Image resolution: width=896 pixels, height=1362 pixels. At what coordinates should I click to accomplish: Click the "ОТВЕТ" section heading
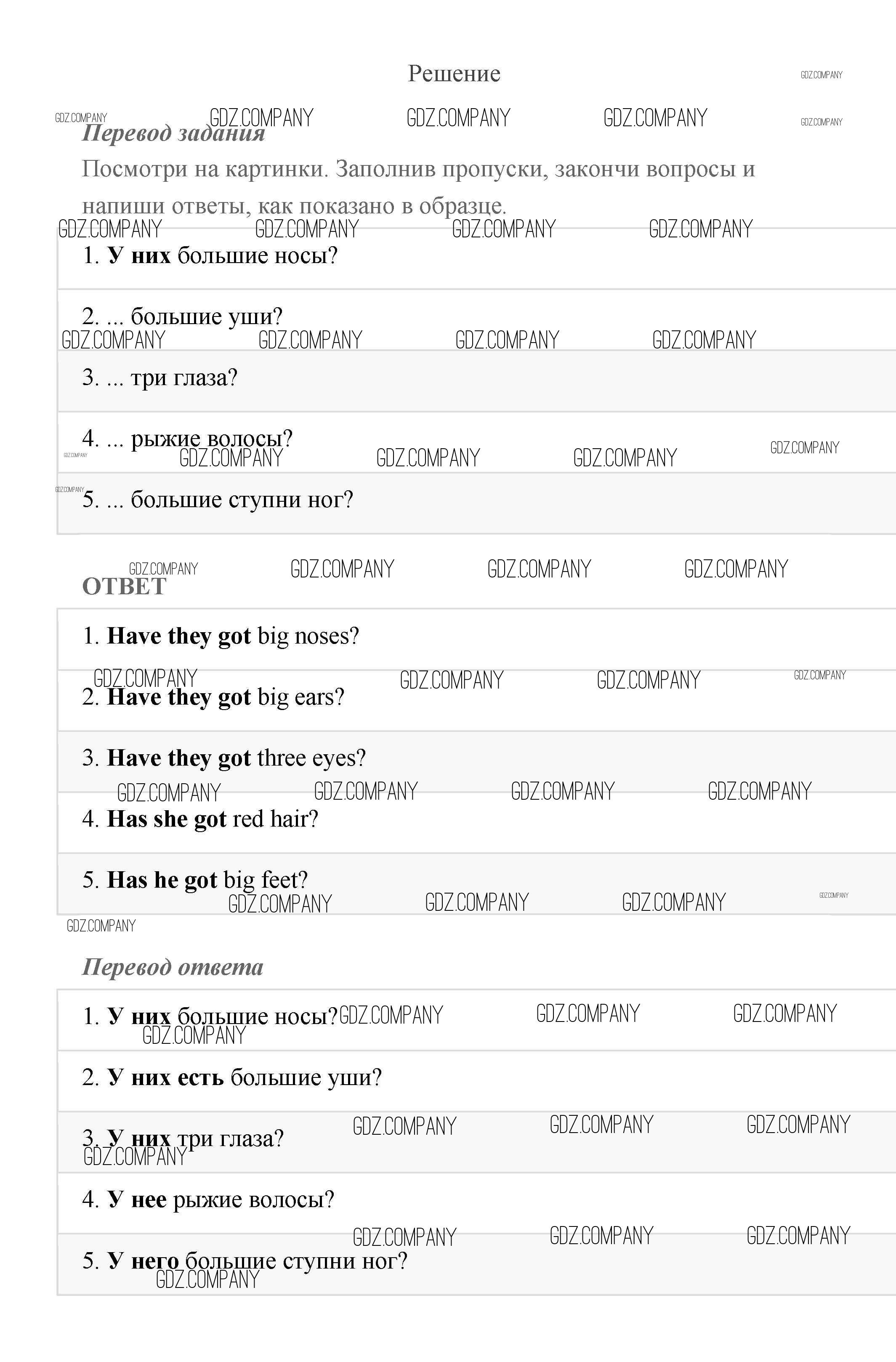click(124, 587)
